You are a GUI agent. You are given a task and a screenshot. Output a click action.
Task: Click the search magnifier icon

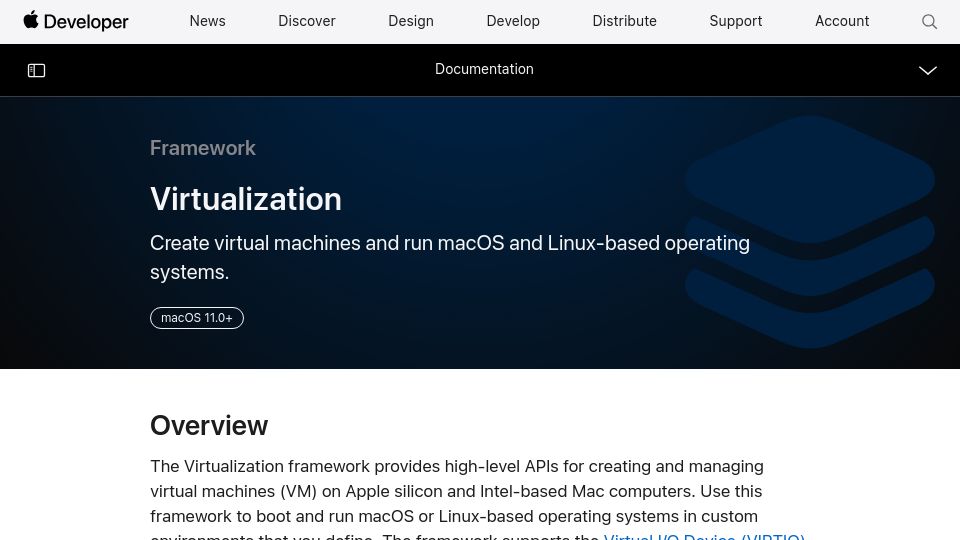click(x=929, y=21)
